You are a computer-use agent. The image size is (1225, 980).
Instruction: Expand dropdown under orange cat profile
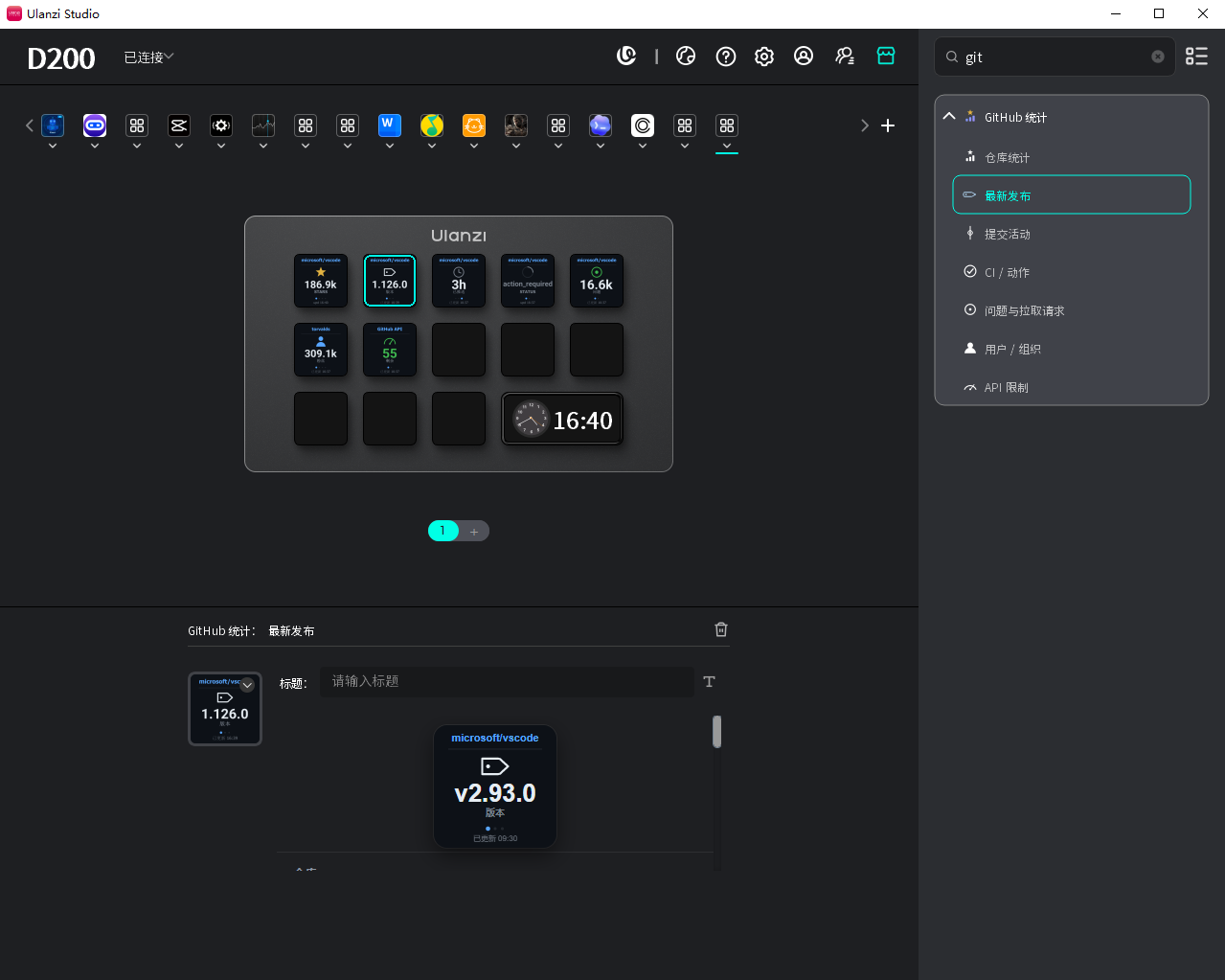click(x=474, y=147)
